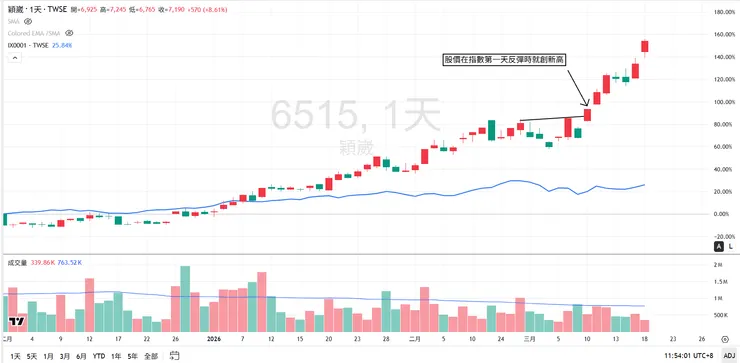Click the 三月 label on time axis
This screenshot has height=363, width=740.
click(x=530, y=339)
